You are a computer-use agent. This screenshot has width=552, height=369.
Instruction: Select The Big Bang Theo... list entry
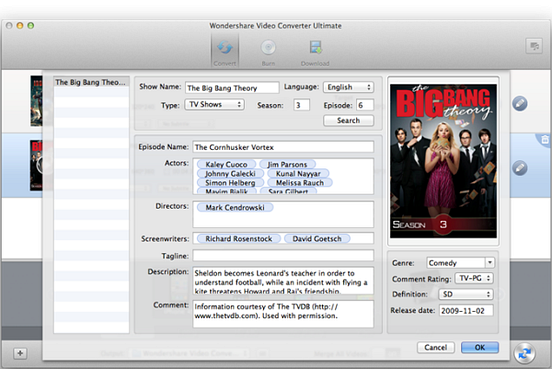91,82
